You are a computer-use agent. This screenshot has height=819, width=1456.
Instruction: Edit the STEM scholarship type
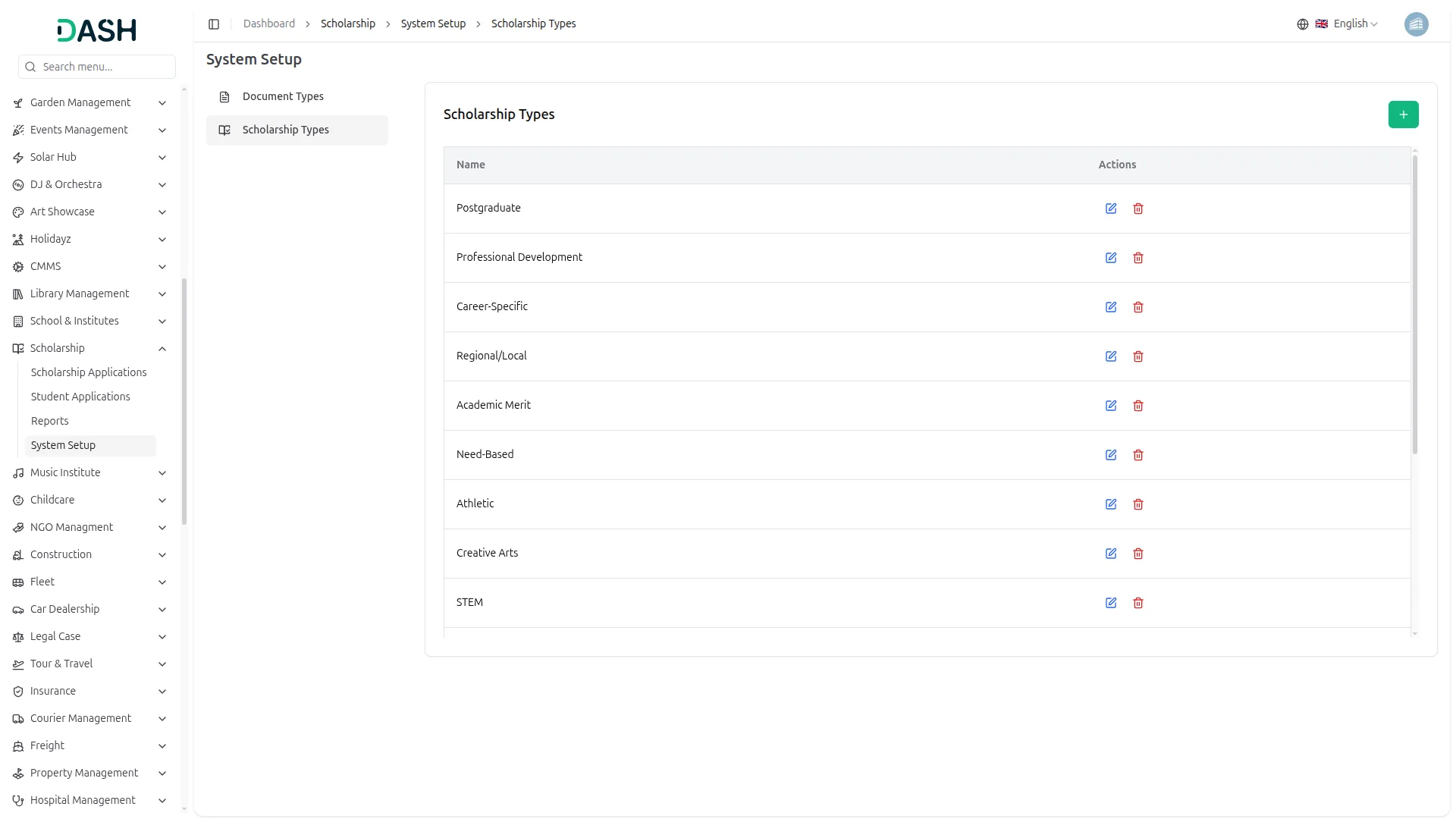point(1111,603)
